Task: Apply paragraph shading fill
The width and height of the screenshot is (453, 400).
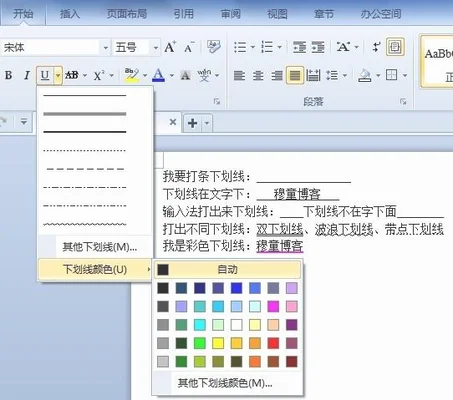Action: point(364,75)
